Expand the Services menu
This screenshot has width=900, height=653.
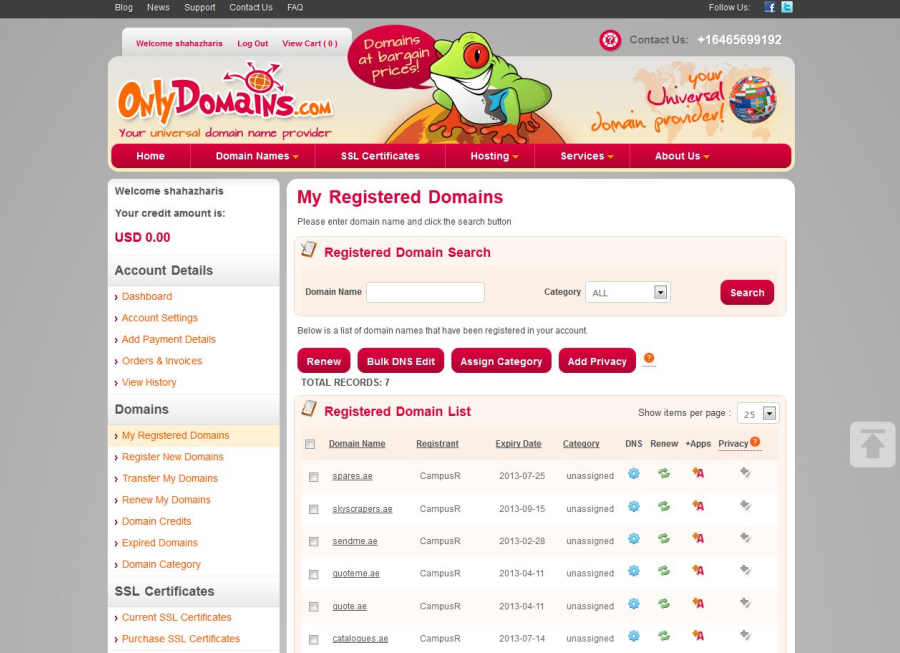pos(587,156)
